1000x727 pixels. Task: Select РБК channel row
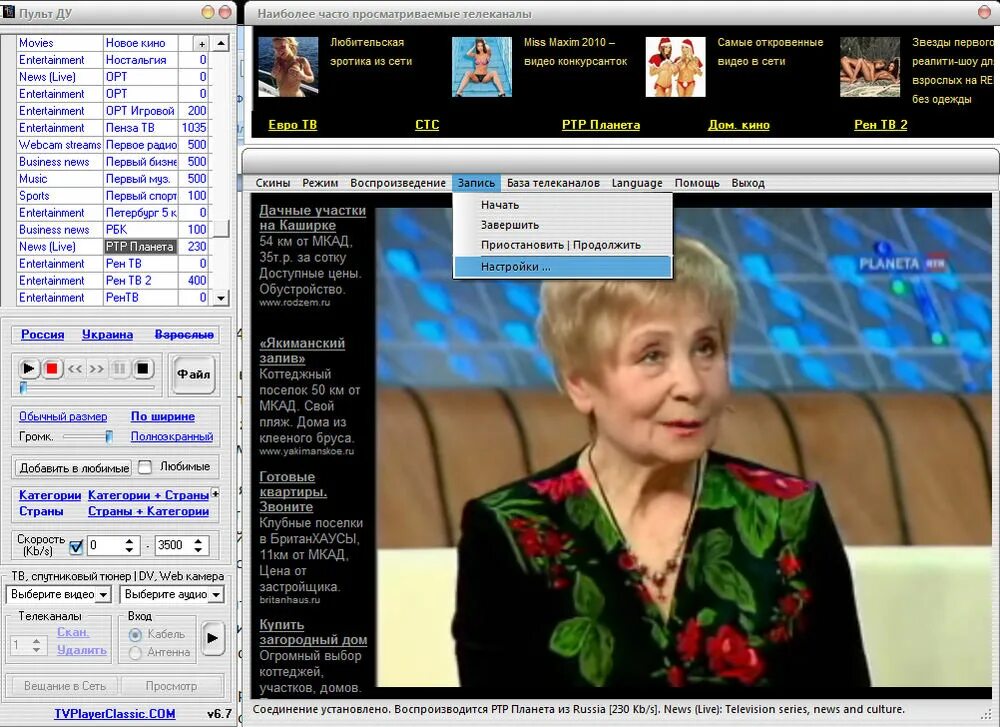[x=114, y=230]
